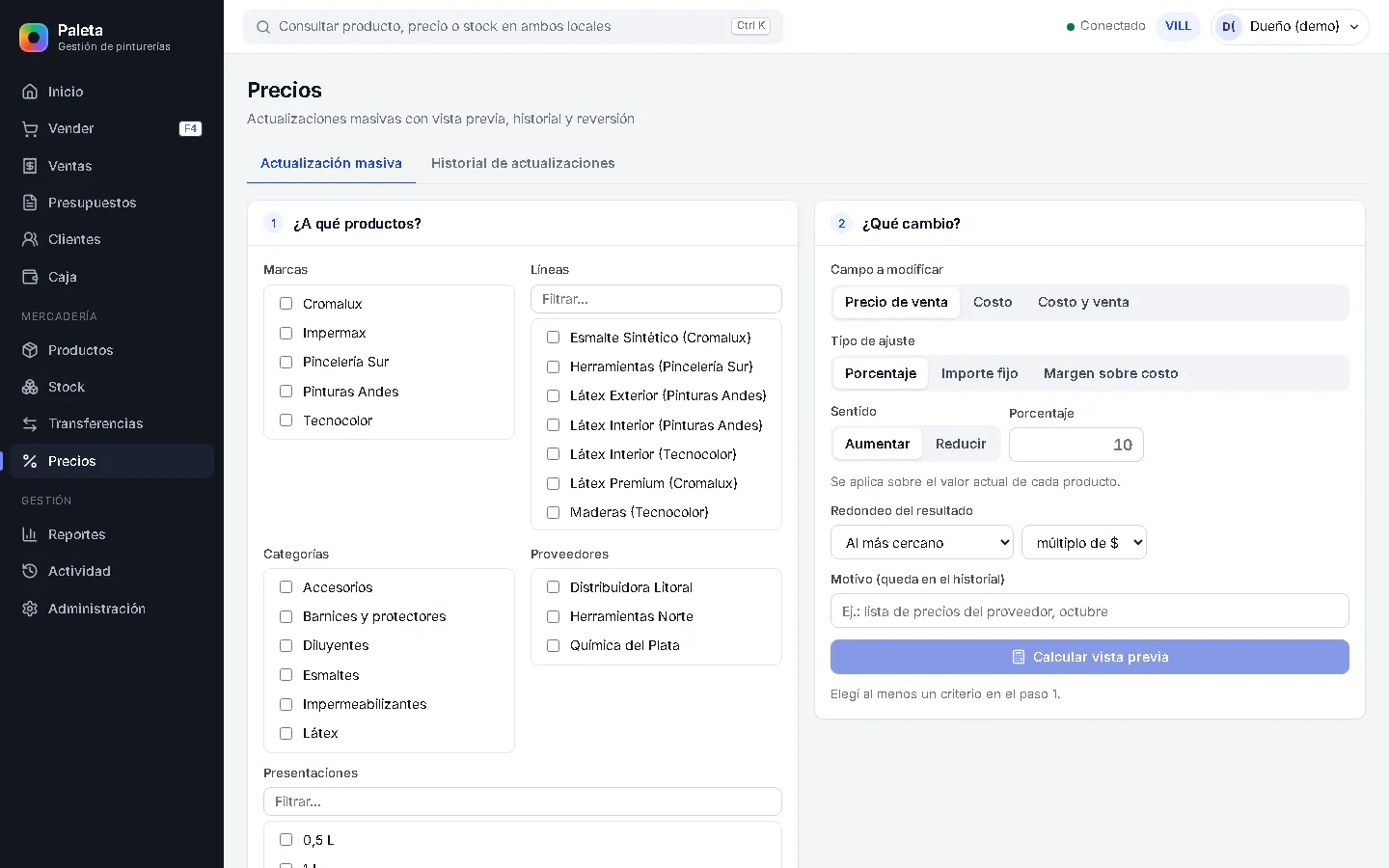Open the múltiplo de $ dropdown
Viewport: 1389px width, 868px height.
point(1084,542)
